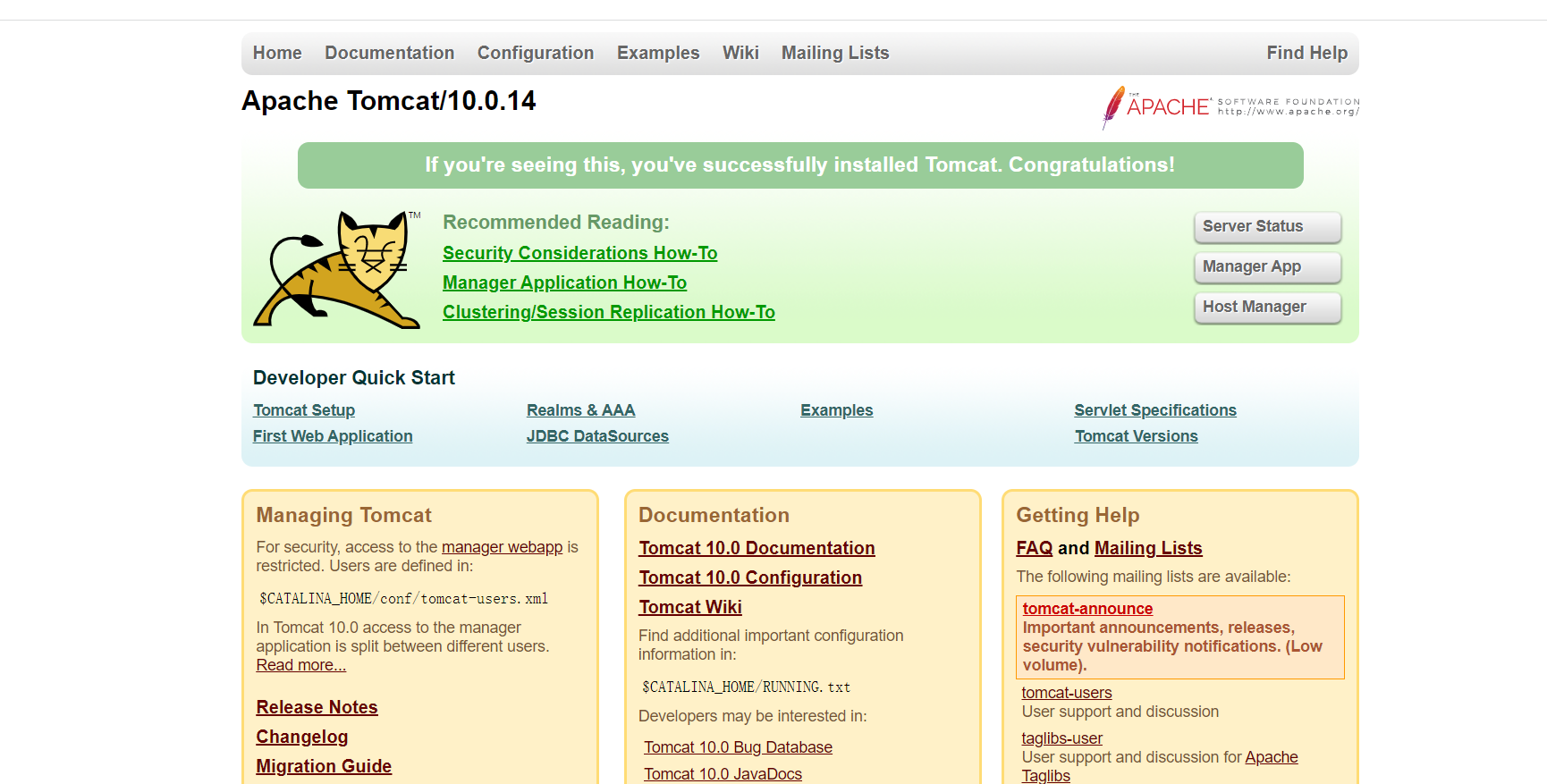
Task: Open Tomcat Wiki link in Documentation box
Action: point(690,607)
